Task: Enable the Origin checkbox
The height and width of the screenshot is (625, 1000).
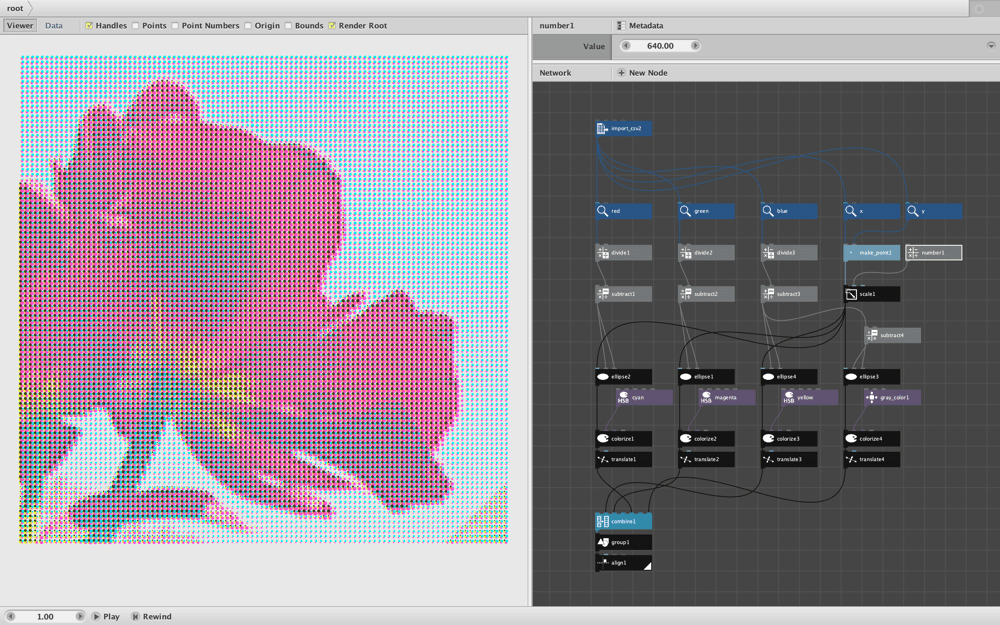Action: (247, 26)
